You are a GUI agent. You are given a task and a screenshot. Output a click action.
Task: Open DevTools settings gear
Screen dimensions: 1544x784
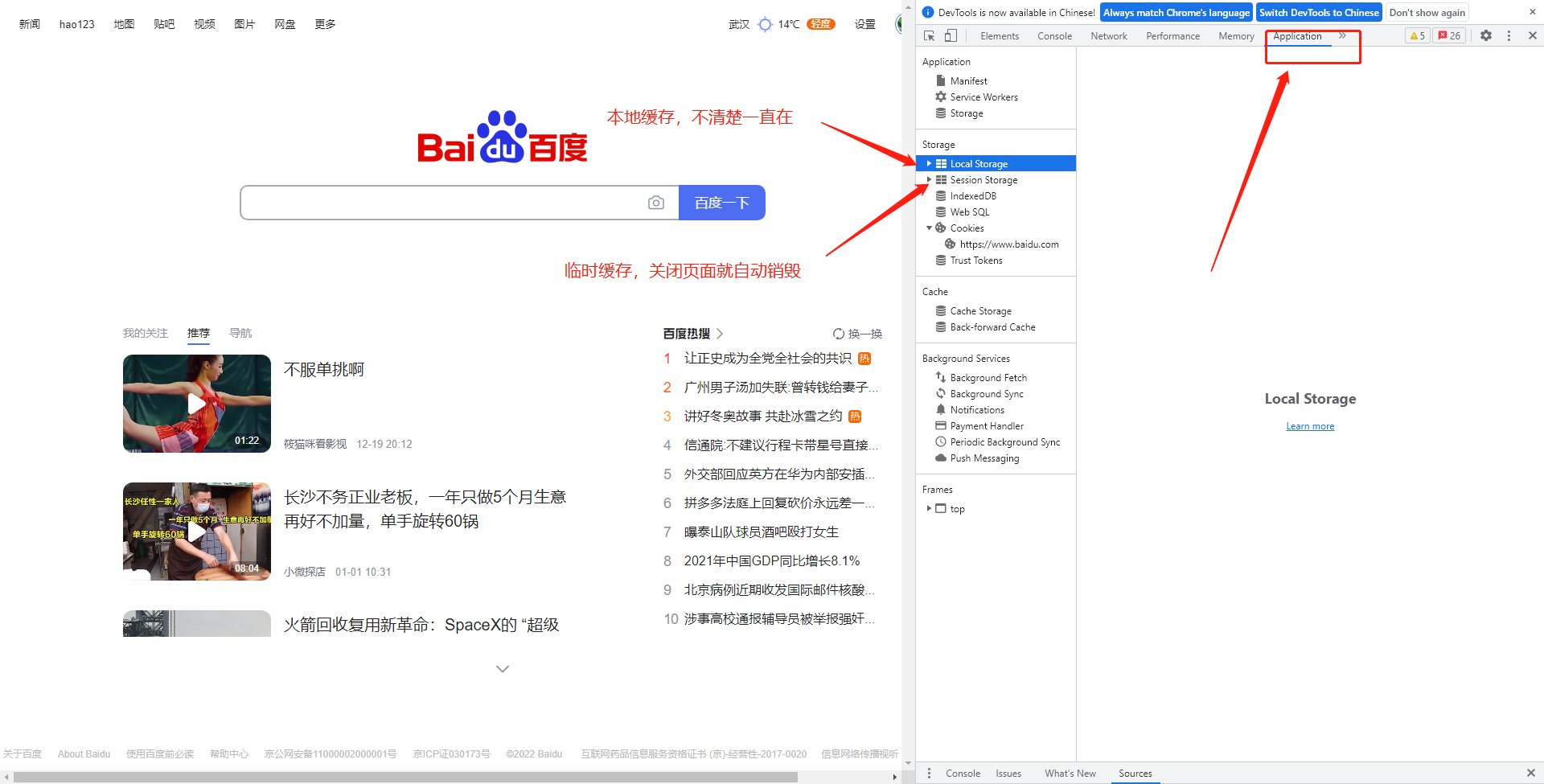tap(1486, 36)
